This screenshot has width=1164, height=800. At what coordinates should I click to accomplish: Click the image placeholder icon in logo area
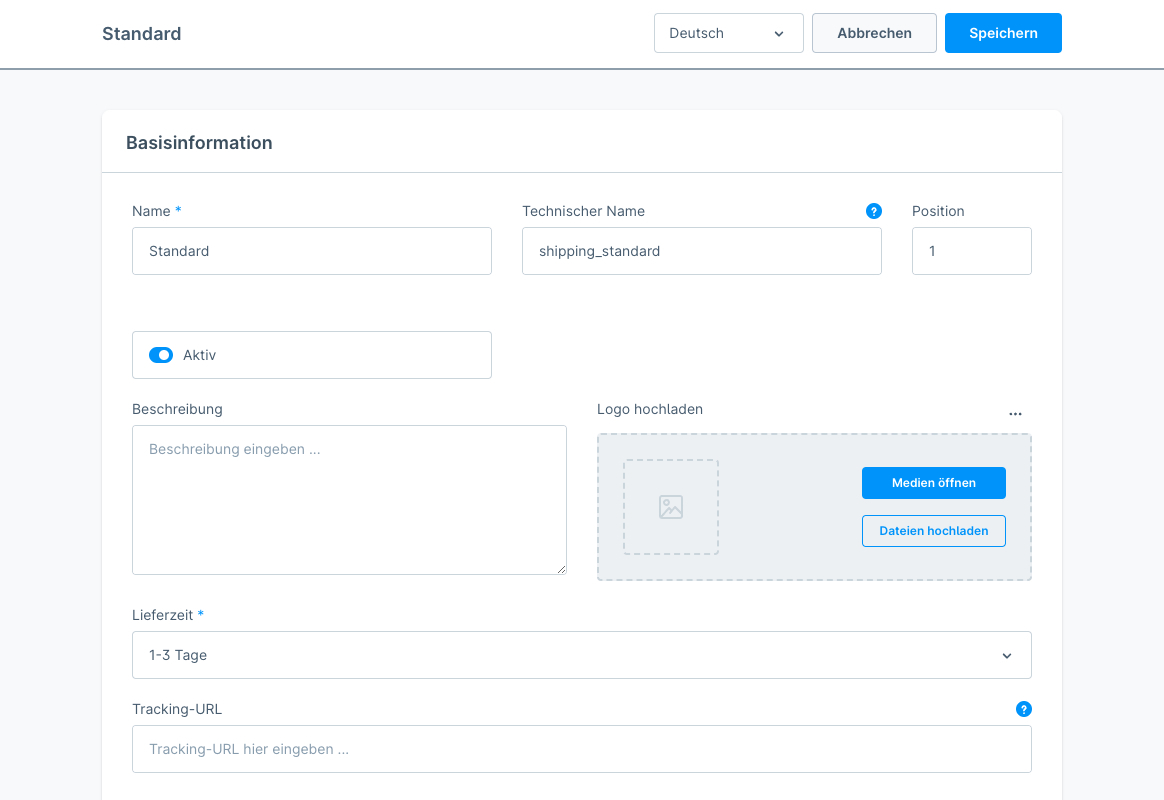click(x=671, y=507)
